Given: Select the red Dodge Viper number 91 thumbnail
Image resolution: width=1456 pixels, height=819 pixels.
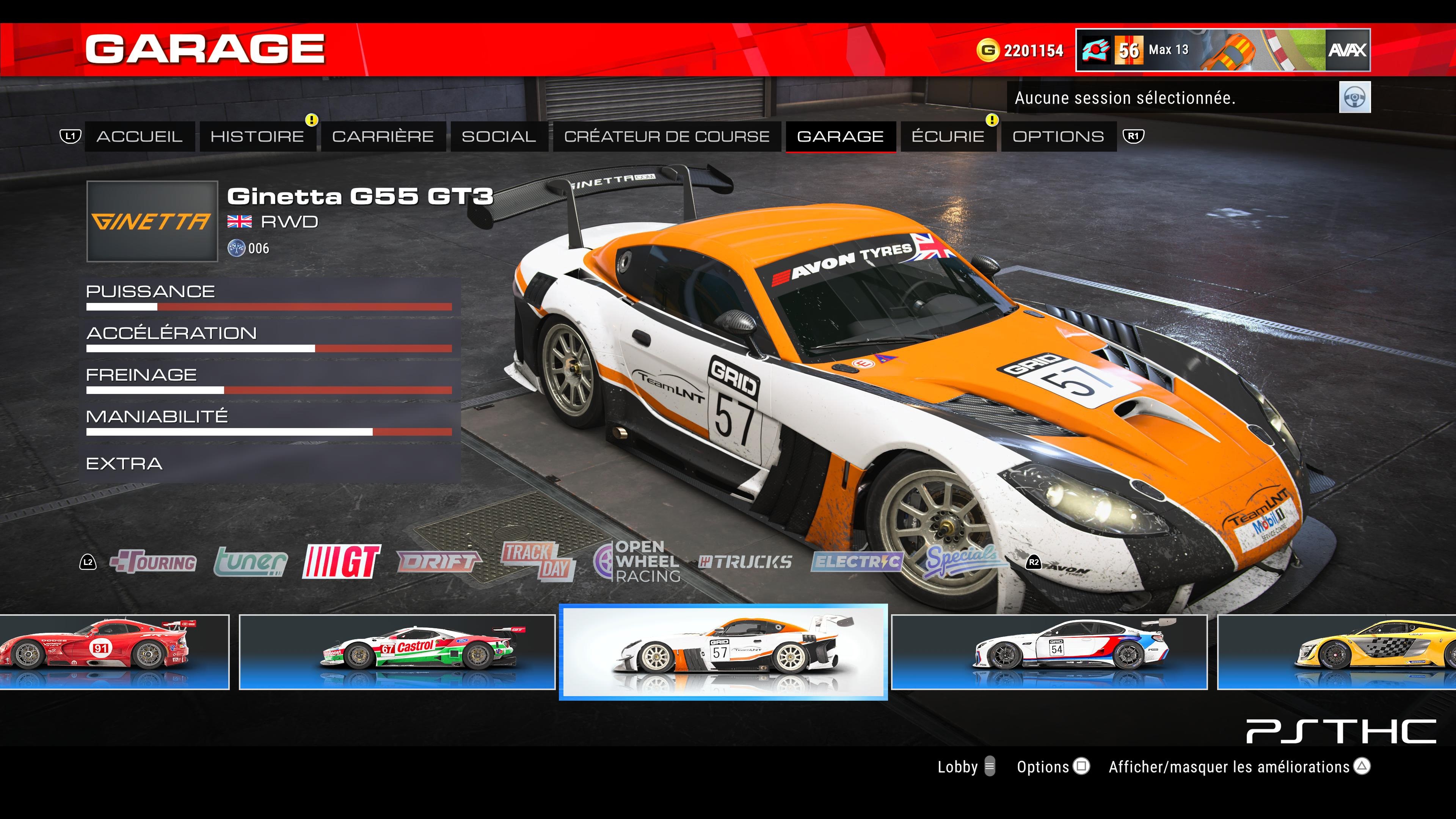Looking at the screenshot, I should [x=114, y=652].
